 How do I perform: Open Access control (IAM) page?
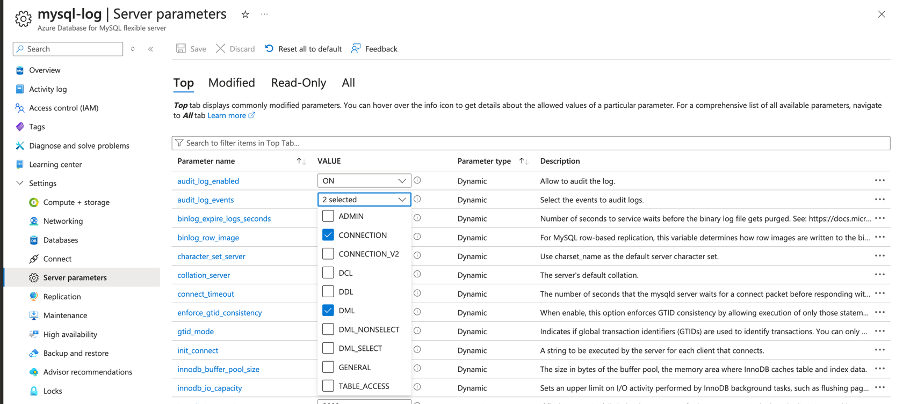click(63, 108)
